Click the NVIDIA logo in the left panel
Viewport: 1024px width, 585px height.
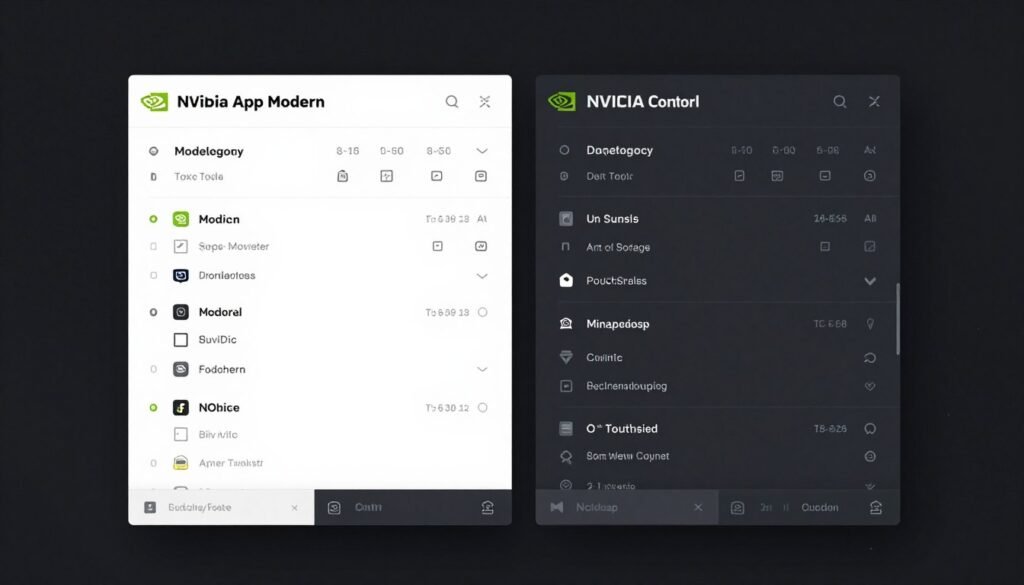point(155,101)
